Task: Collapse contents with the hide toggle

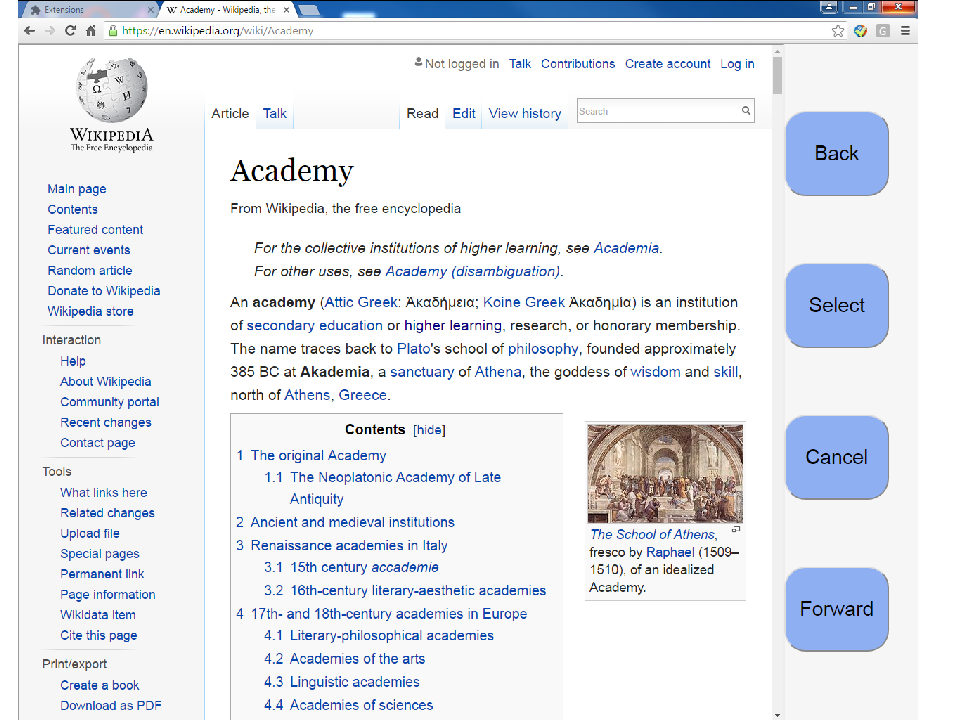Action: (x=429, y=430)
